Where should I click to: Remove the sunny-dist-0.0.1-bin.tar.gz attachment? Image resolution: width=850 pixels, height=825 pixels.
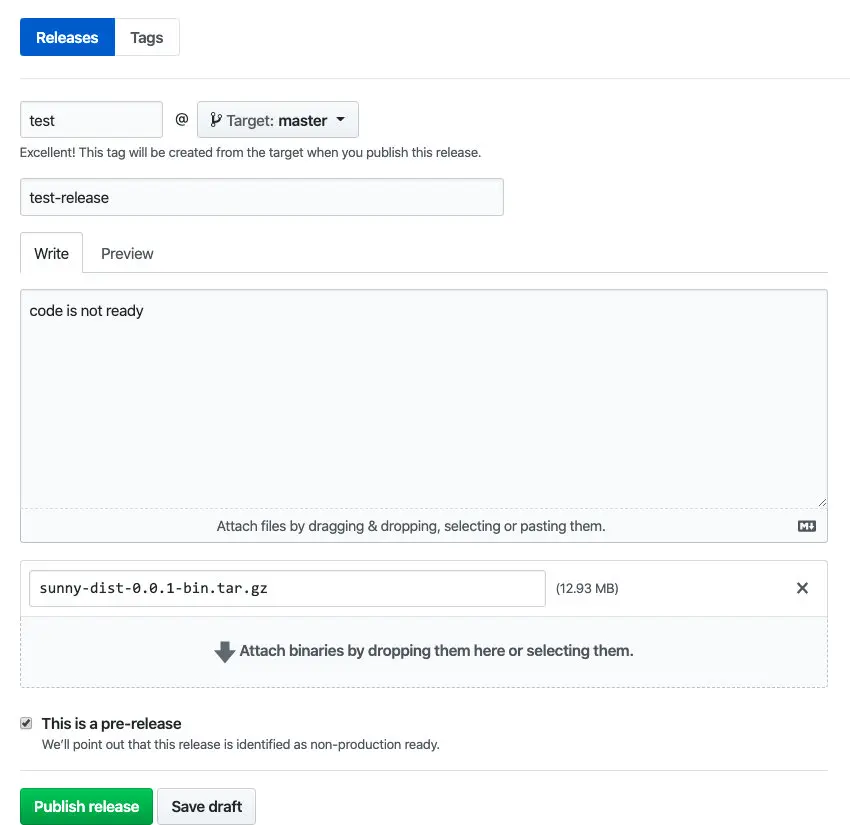[802, 588]
